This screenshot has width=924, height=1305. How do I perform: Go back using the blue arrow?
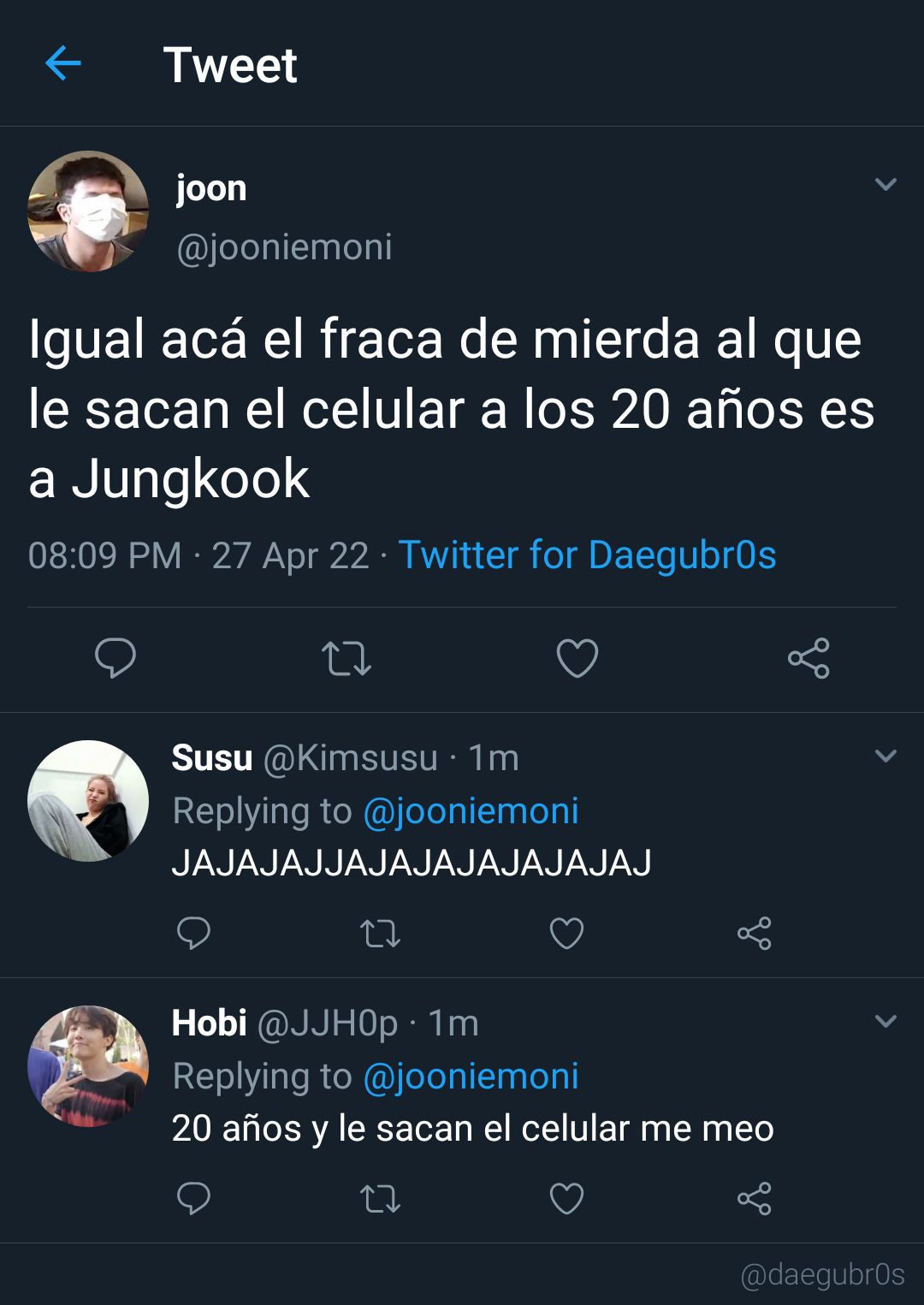[x=62, y=63]
